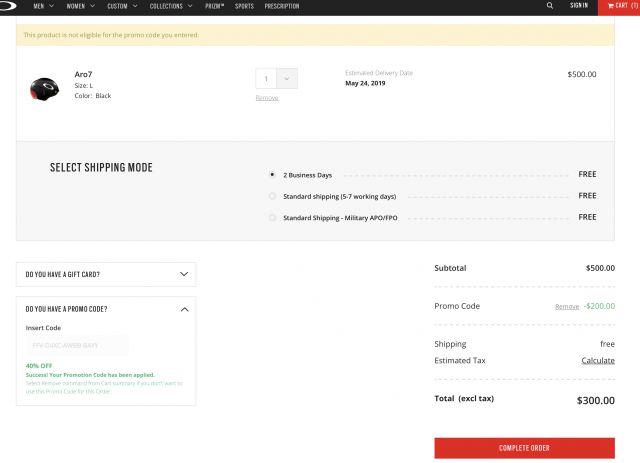Remove the Aro7 item from cart

[x=267, y=98]
